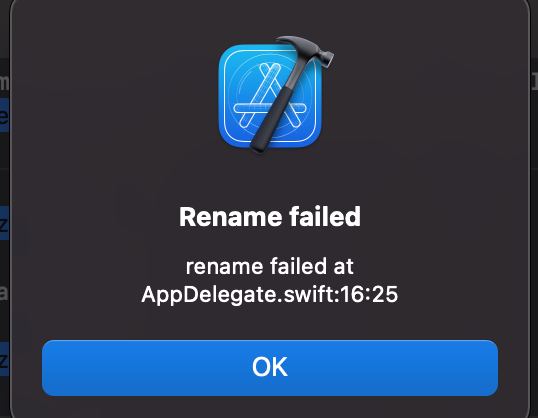538x418 pixels.
Task: Click the 'rename failed at' message line
Action: [270, 266]
